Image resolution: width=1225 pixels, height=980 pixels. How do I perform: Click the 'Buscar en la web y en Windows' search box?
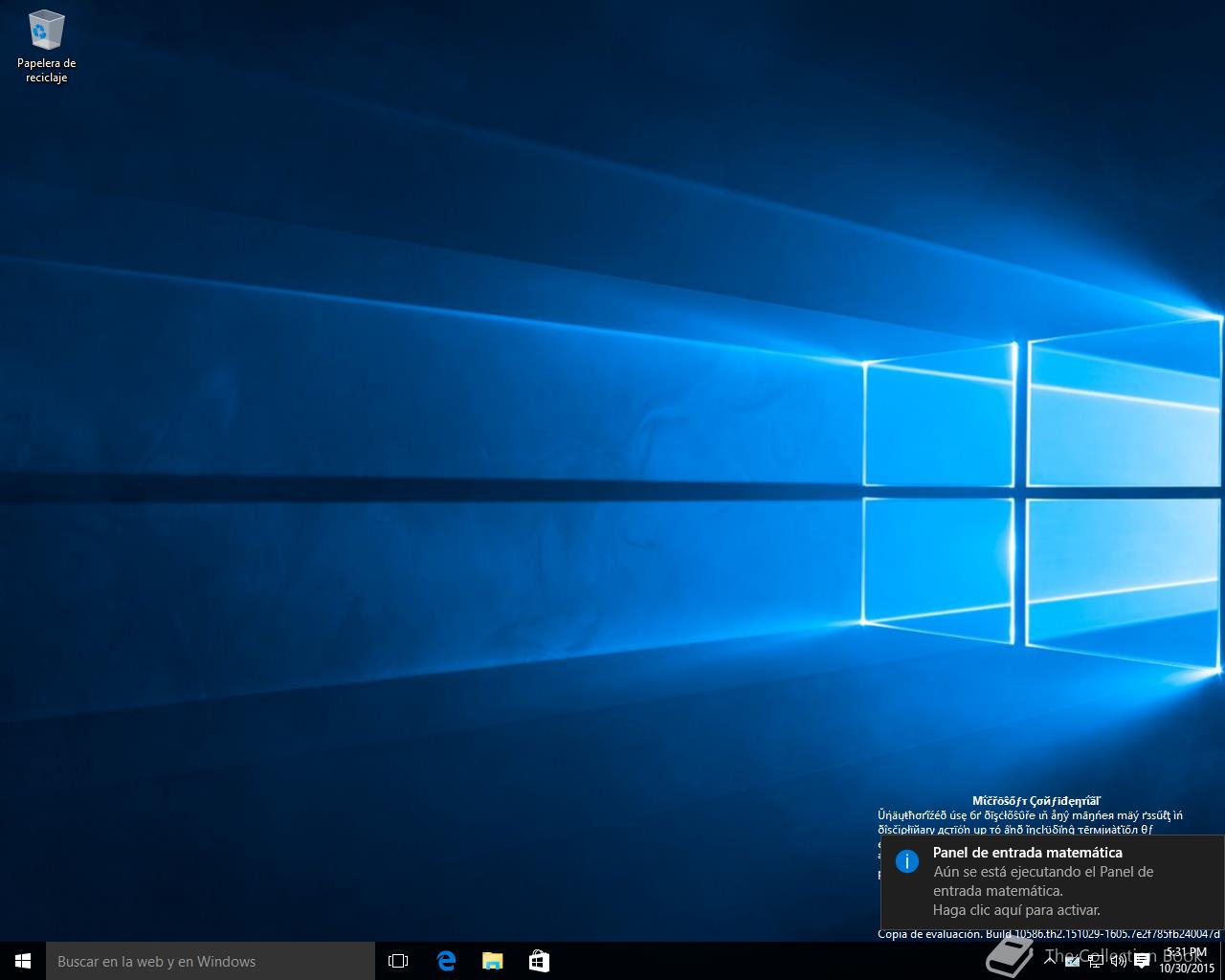(x=211, y=961)
